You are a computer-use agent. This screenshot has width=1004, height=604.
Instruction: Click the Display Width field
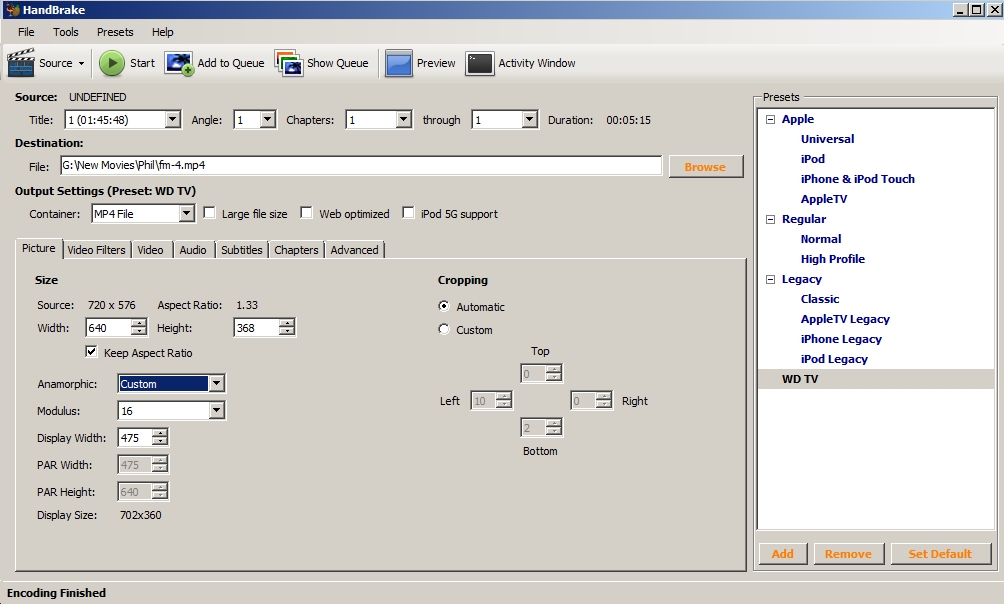pos(135,437)
